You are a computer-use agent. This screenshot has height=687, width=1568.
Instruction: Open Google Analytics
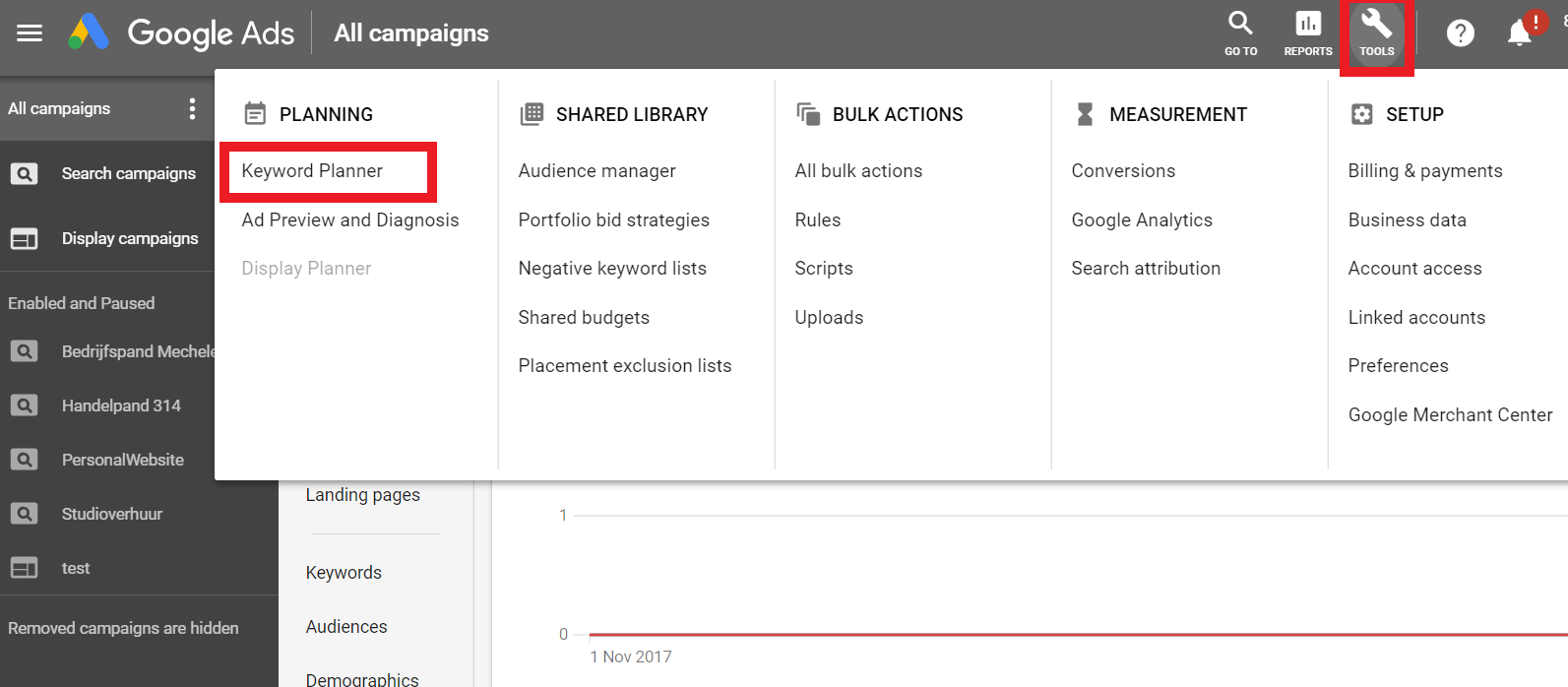click(x=1142, y=219)
